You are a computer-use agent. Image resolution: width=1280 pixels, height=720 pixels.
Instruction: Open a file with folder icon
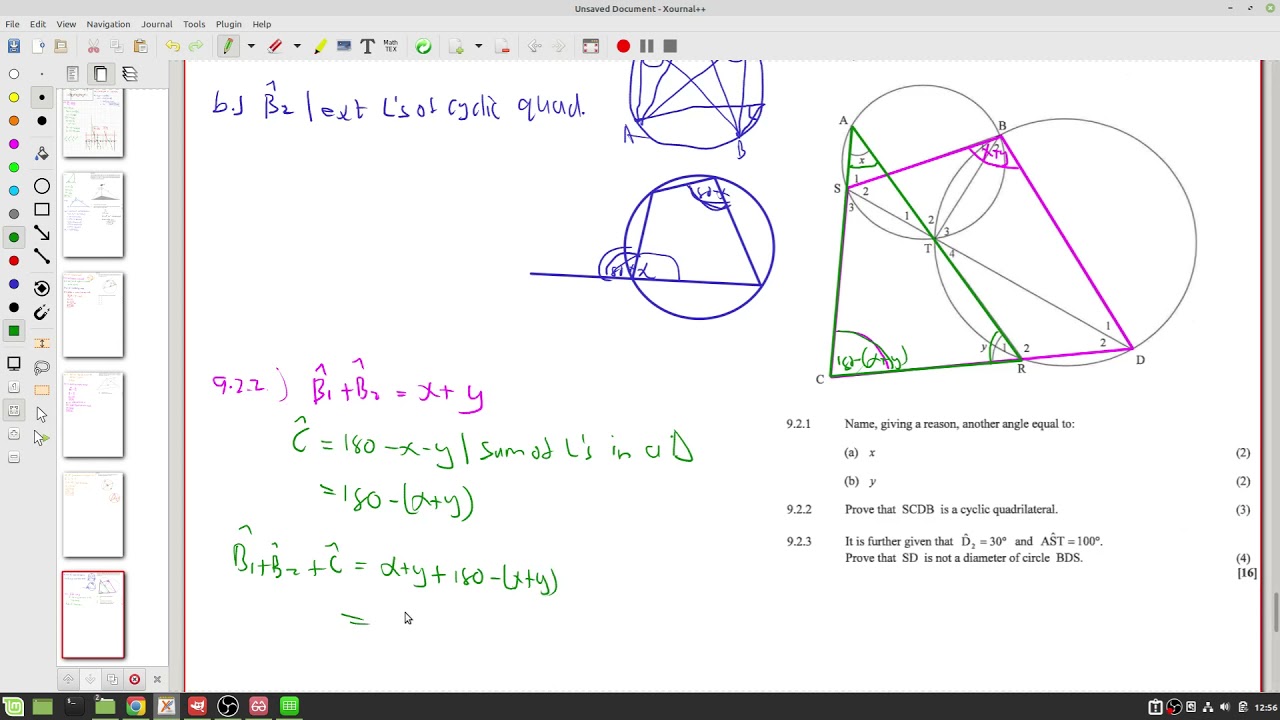61,46
